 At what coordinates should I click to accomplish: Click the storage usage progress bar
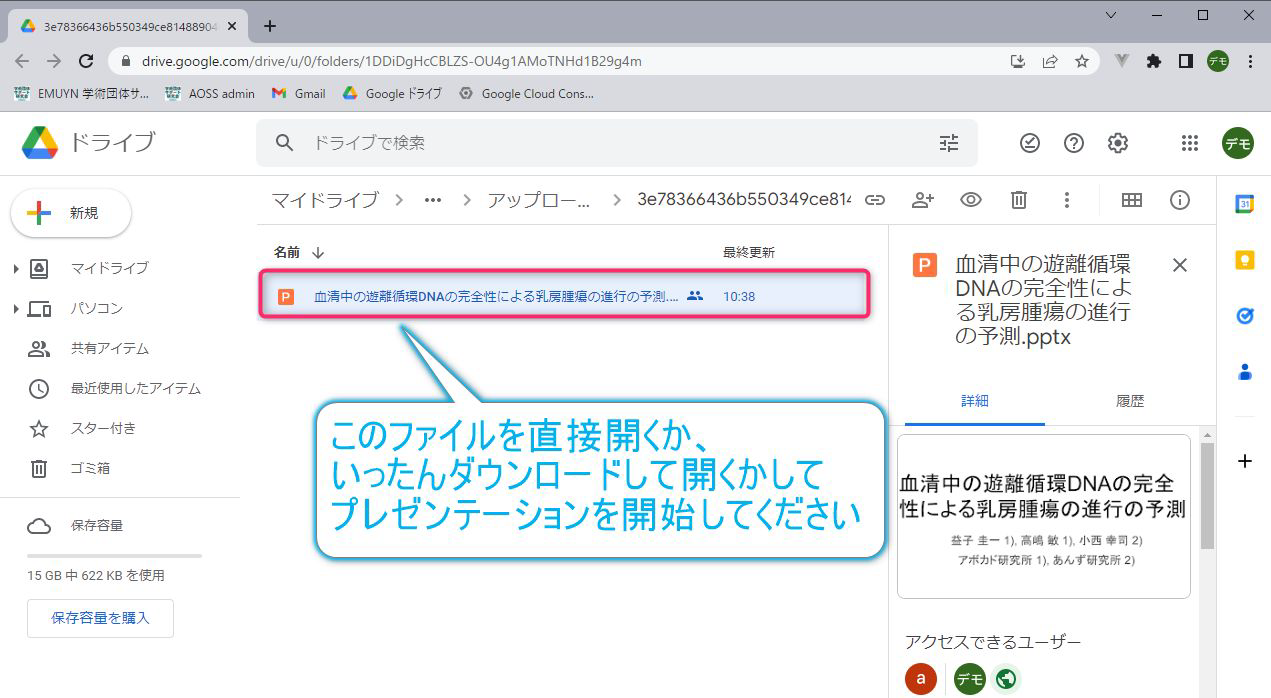click(x=114, y=555)
